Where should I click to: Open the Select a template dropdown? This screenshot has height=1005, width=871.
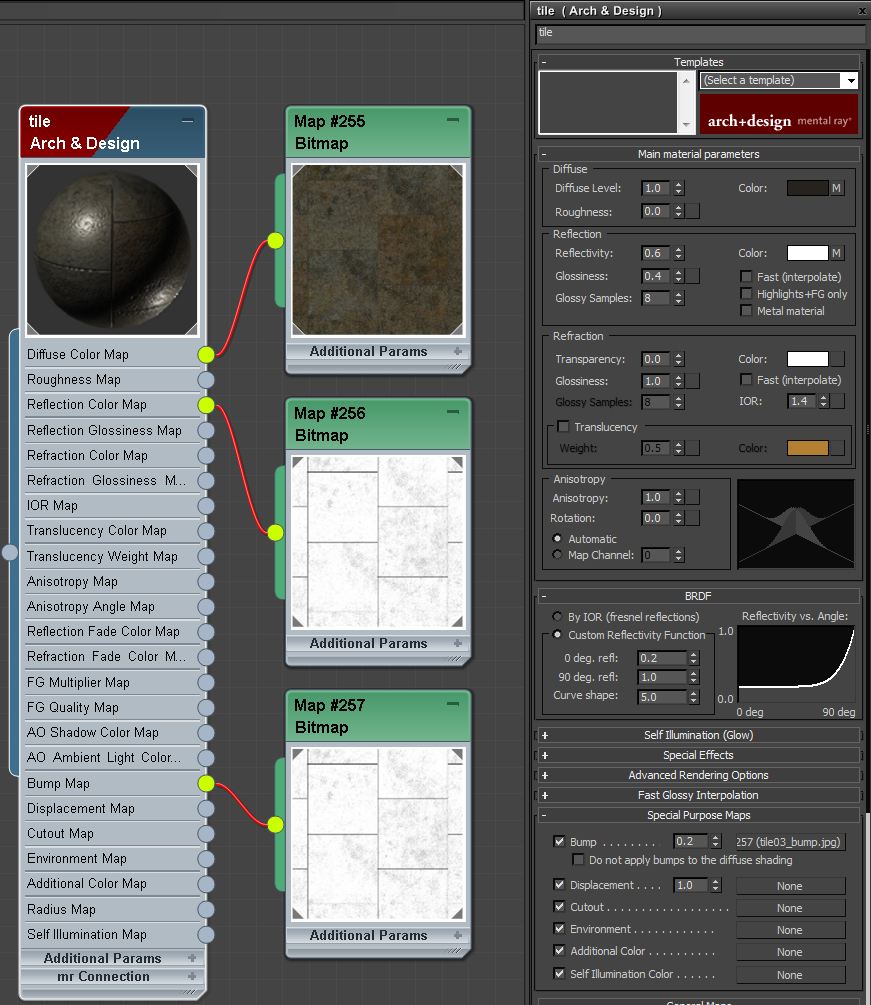pos(850,80)
